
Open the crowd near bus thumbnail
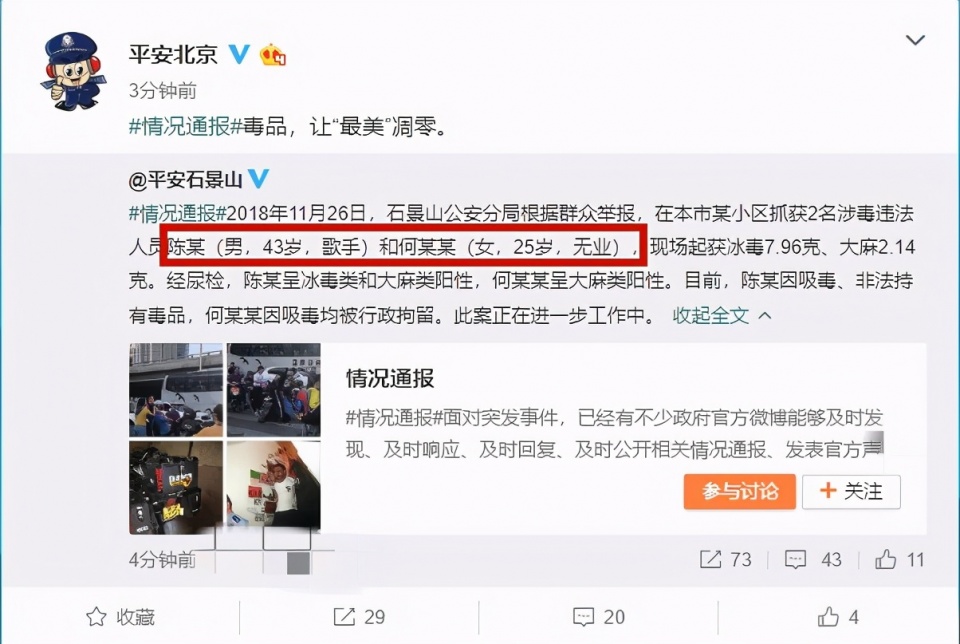click(273, 390)
